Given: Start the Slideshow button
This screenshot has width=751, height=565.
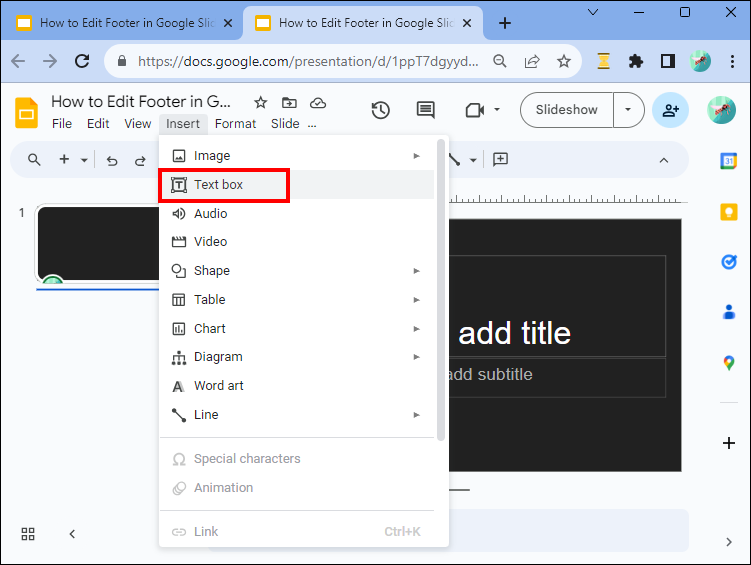Looking at the screenshot, I should [x=567, y=110].
